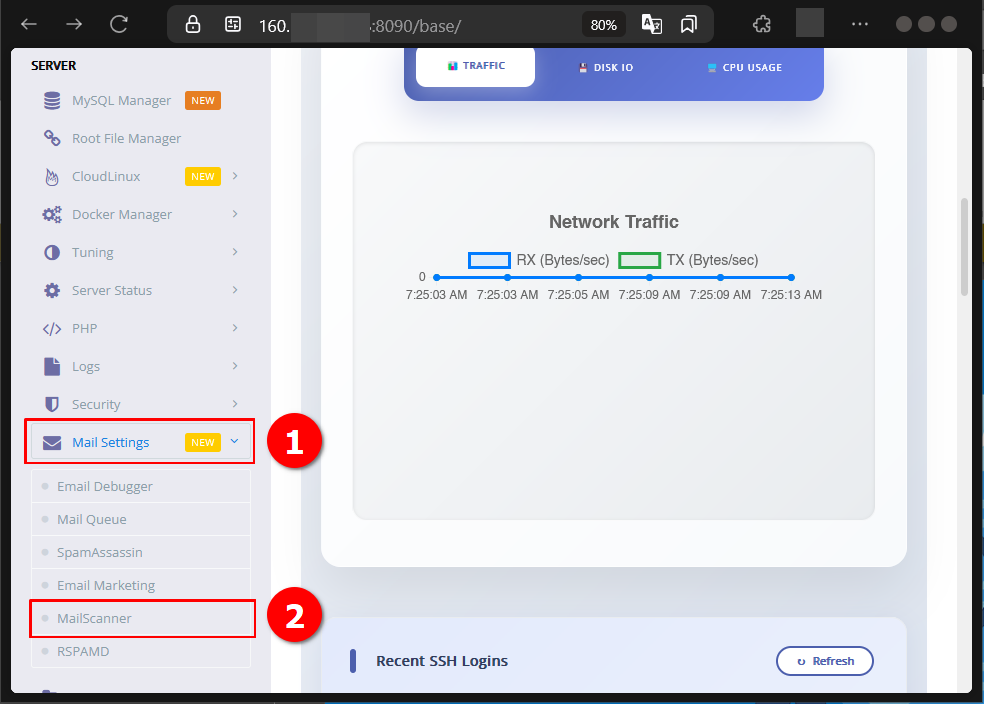Click the Logs file icon
Viewport: 984px width, 704px height.
[x=52, y=366]
